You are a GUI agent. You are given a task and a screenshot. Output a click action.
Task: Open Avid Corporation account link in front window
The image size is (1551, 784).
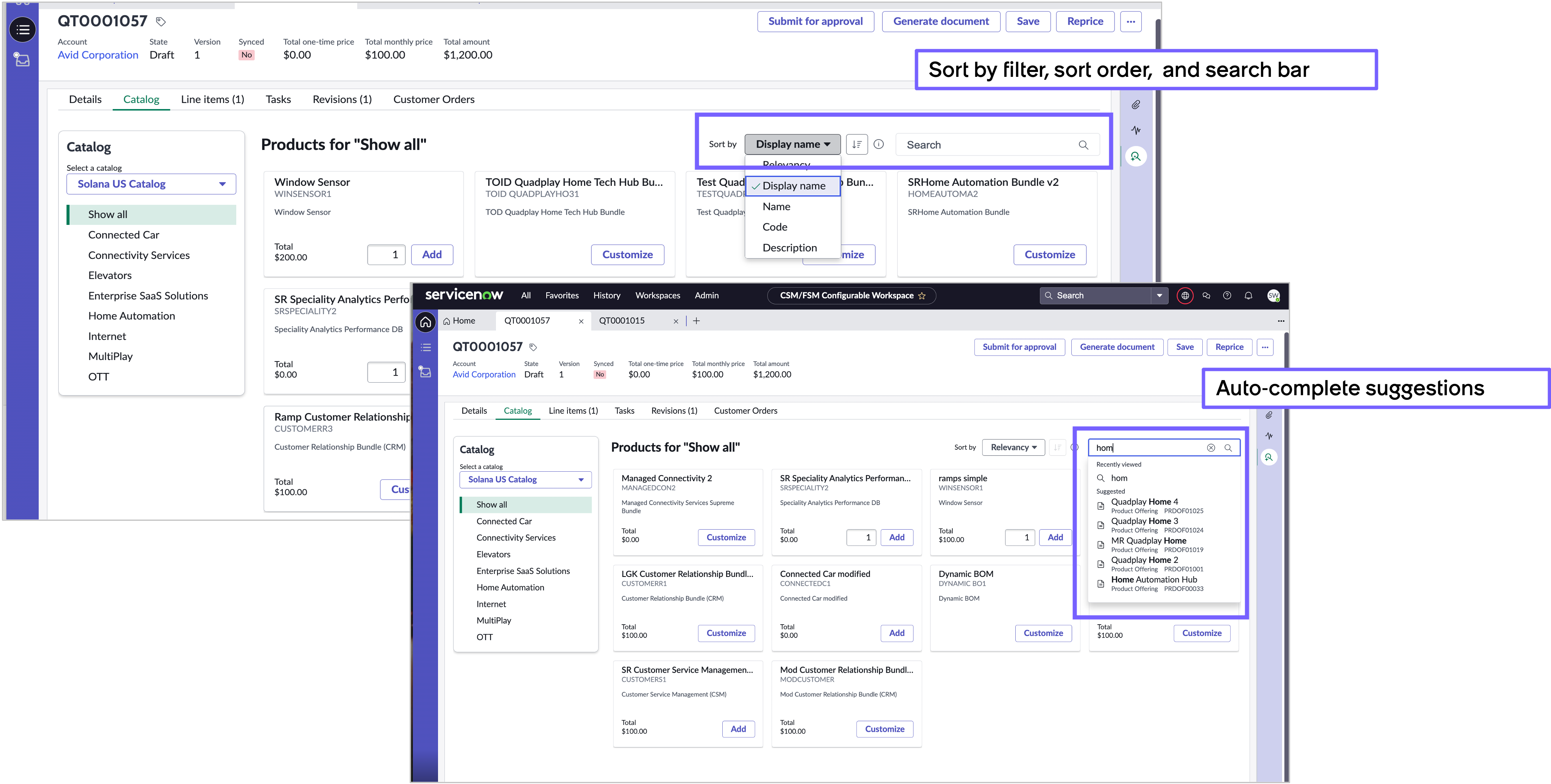484,374
